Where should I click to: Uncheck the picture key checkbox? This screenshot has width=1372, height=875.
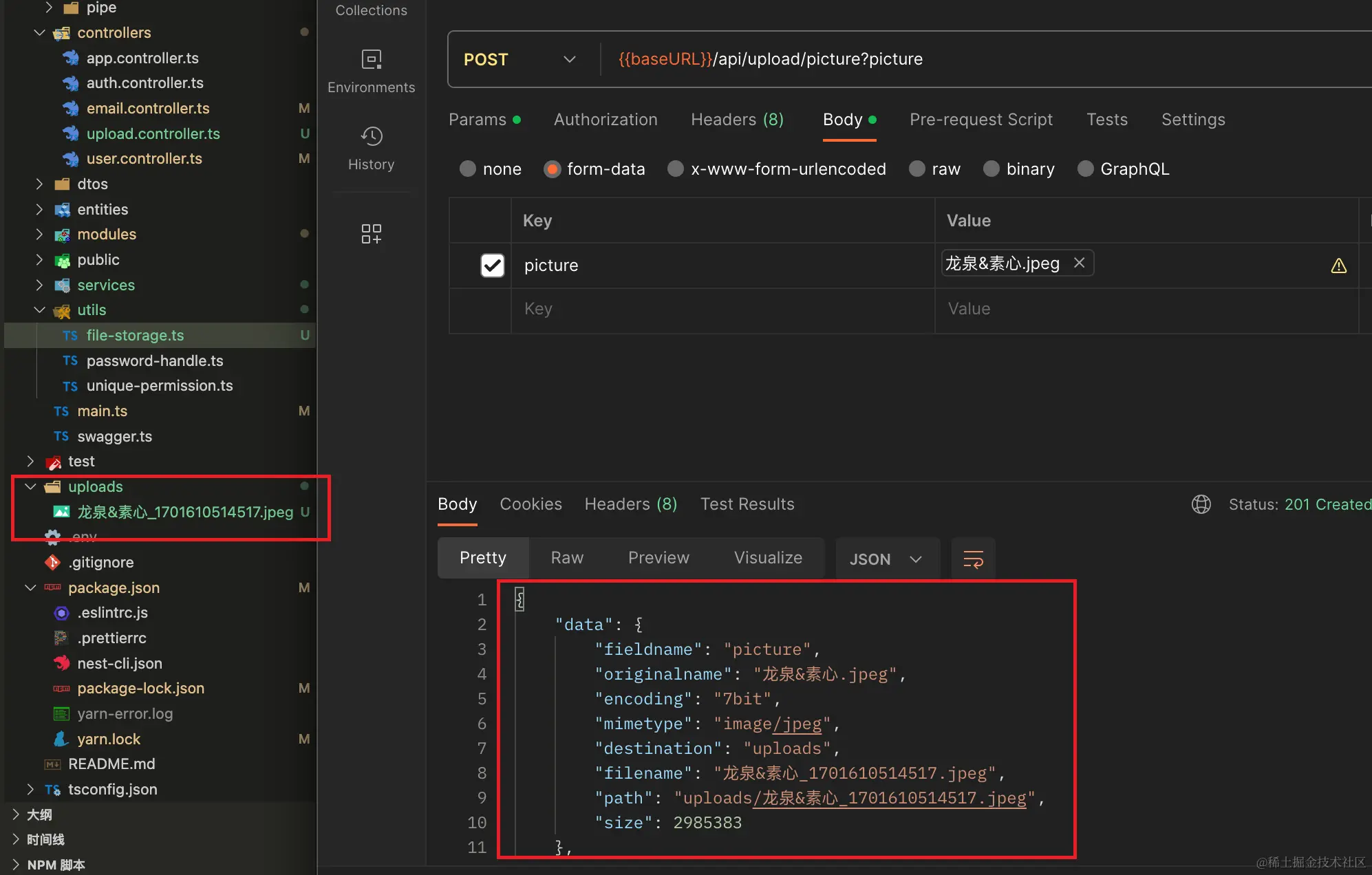coord(493,265)
